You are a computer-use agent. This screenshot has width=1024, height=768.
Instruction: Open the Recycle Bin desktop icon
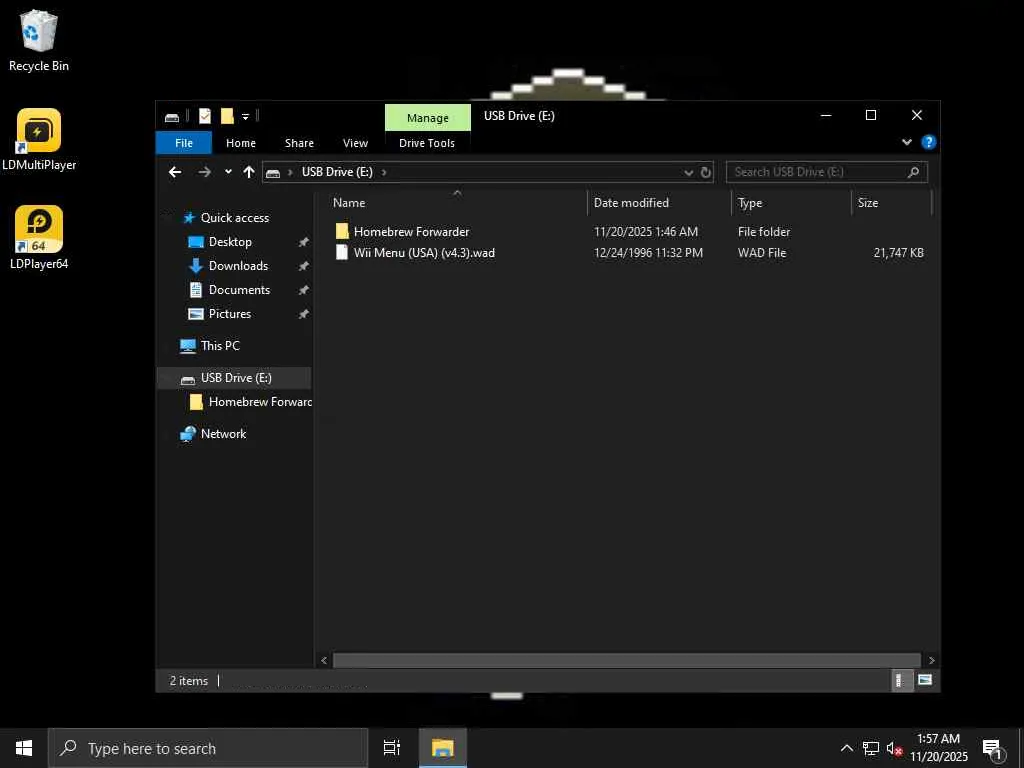point(39,40)
